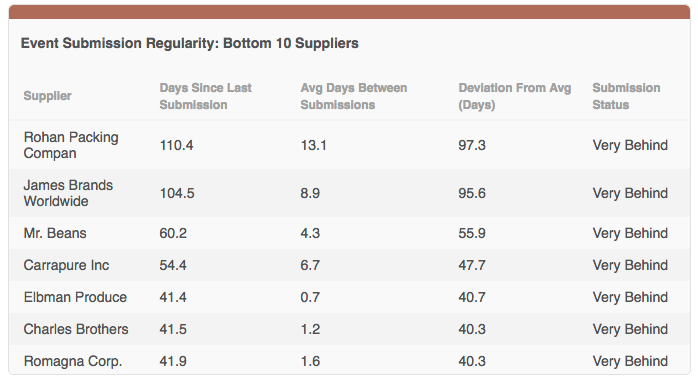Sort by Deviation From Avg (Days) header
This screenshot has height=382, width=698.
(x=515, y=96)
